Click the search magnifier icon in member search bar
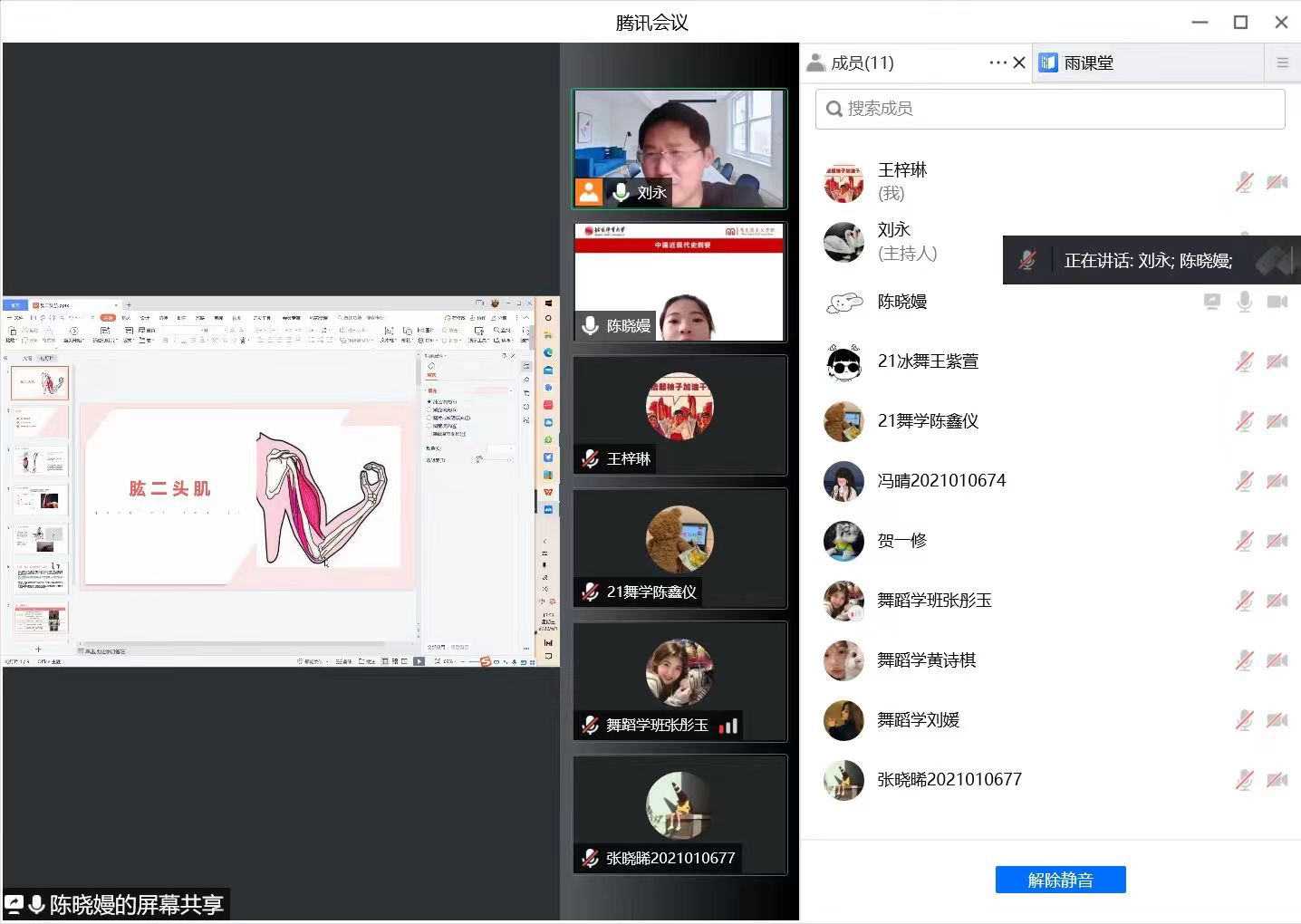 click(834, 109)
